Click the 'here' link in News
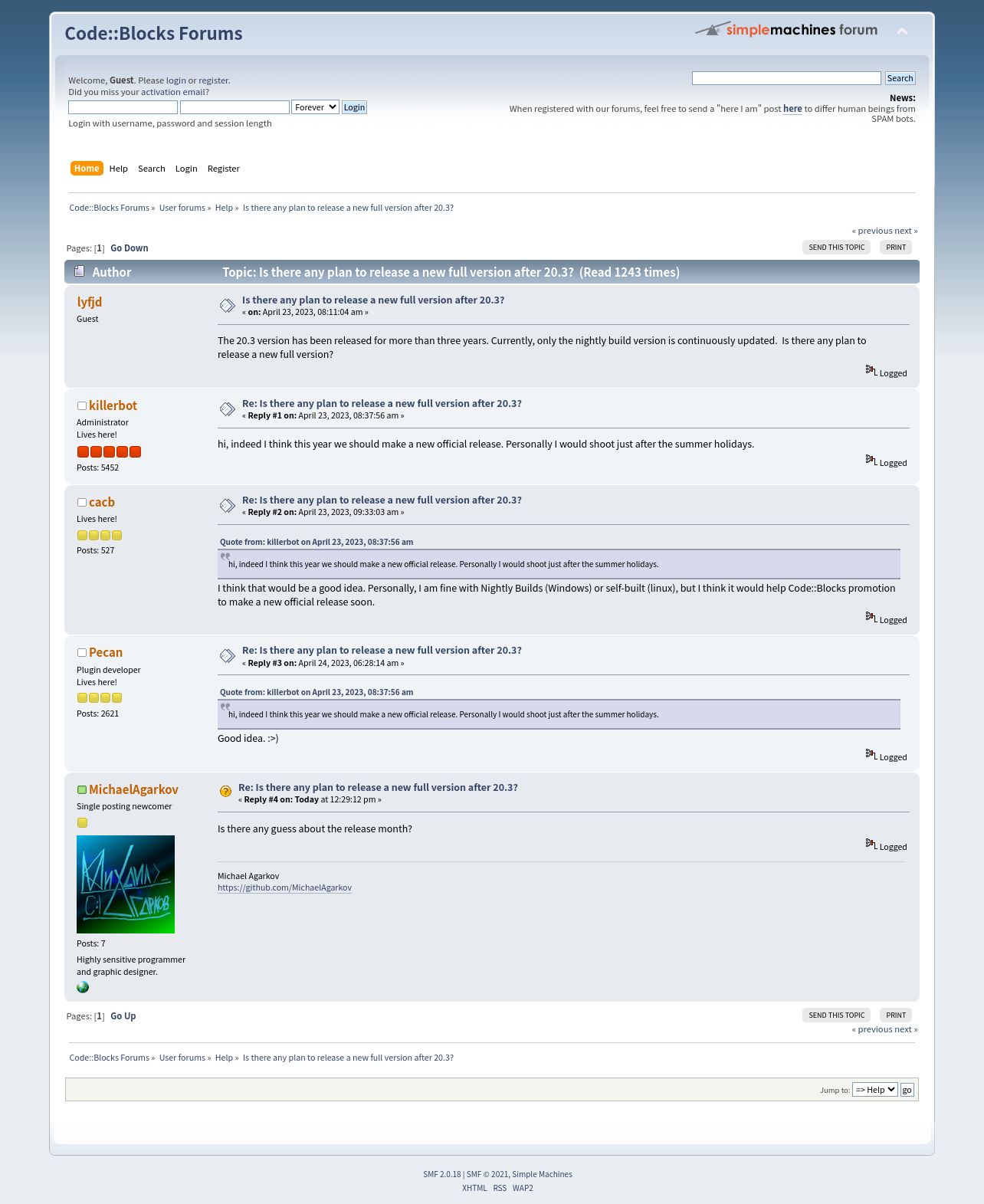 (792, 109)
